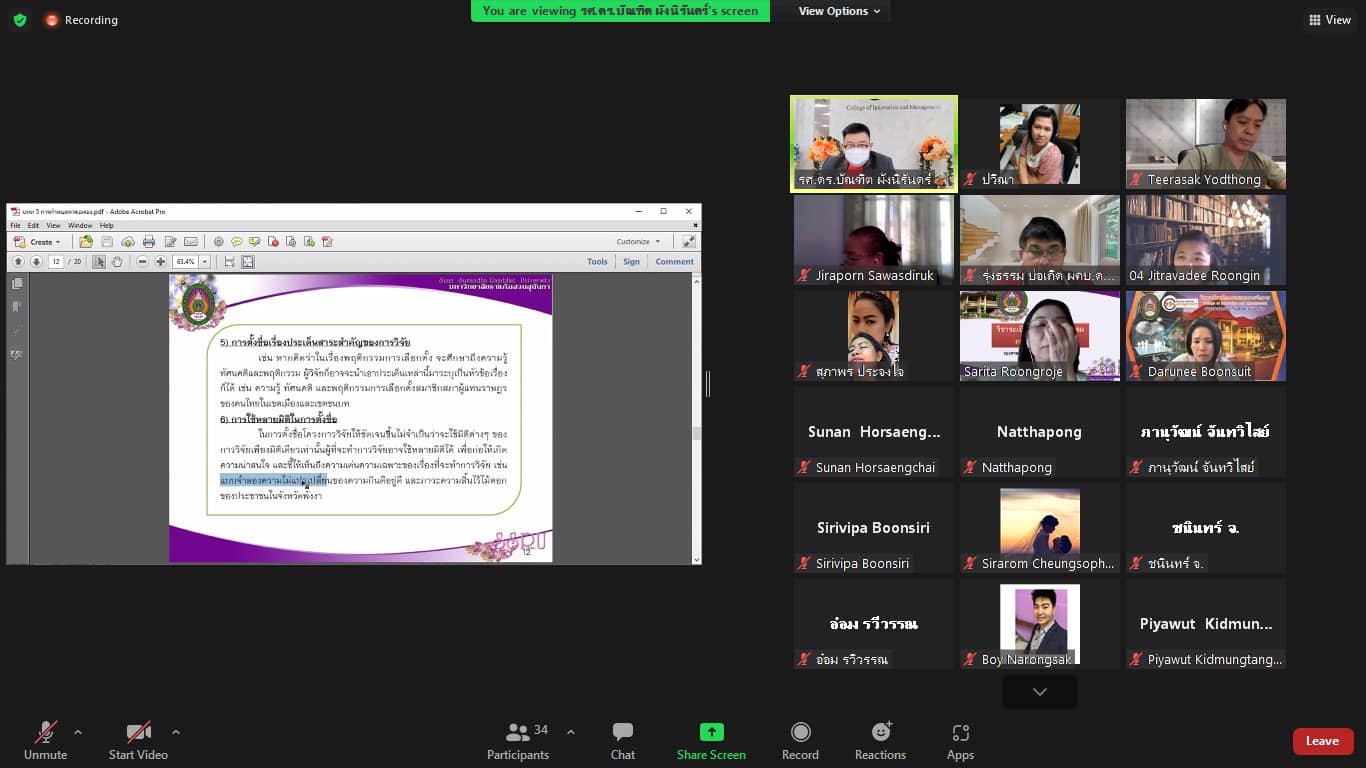
Task: Open Zoom Apps
Action: pos(960,740)
